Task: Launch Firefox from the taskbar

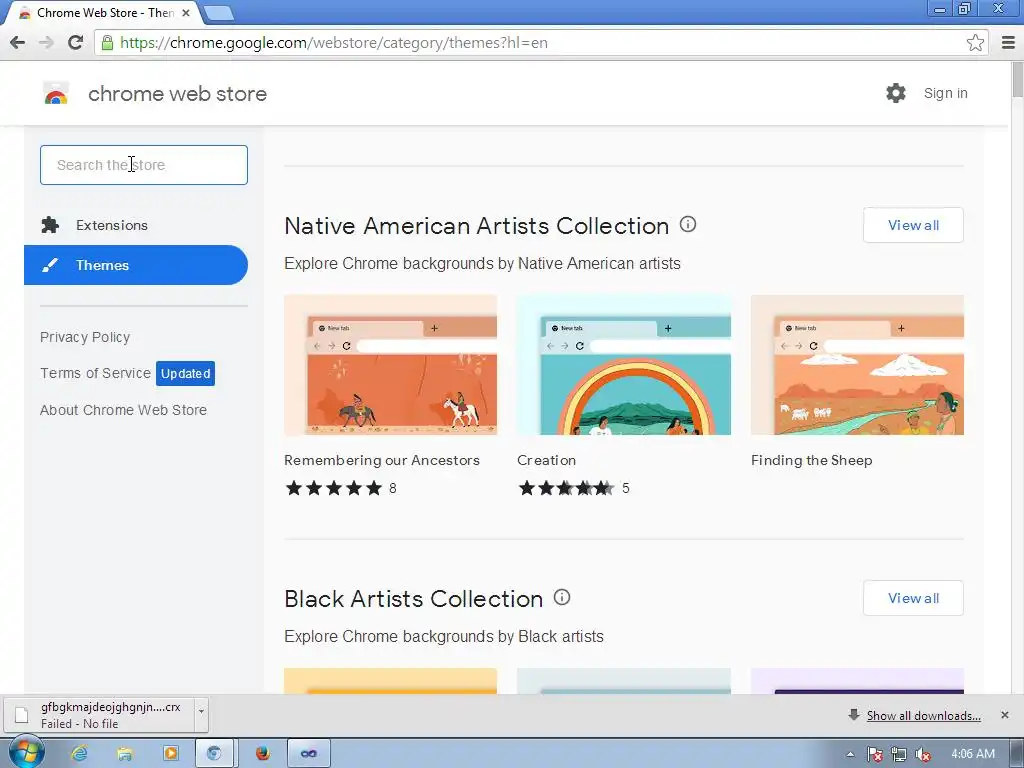Action: pos(263,754)
